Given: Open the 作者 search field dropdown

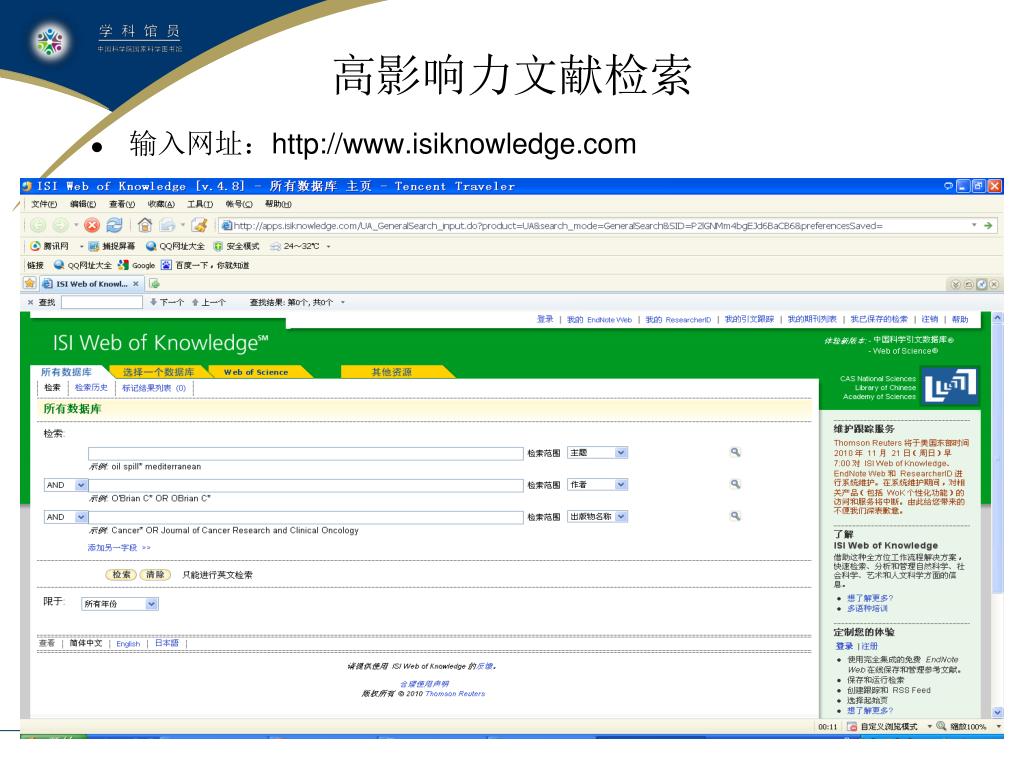Looking at the screenshot, I should point(598,485).
